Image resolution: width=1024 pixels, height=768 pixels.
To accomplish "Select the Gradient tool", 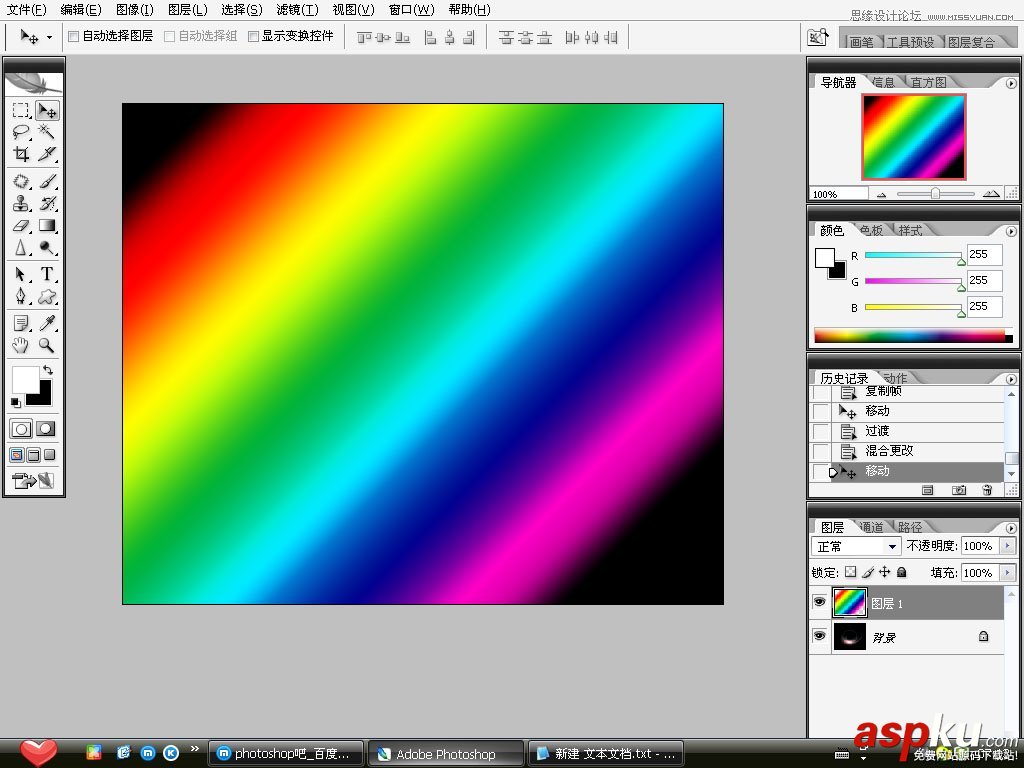I will 47,226.
